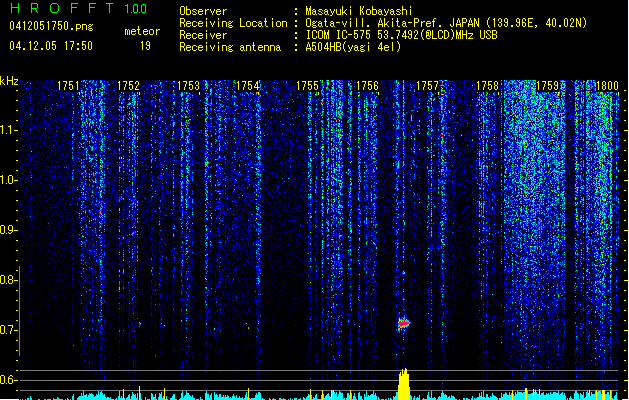Click the 1759 time marker
The image size is (629, 400).
547,86
